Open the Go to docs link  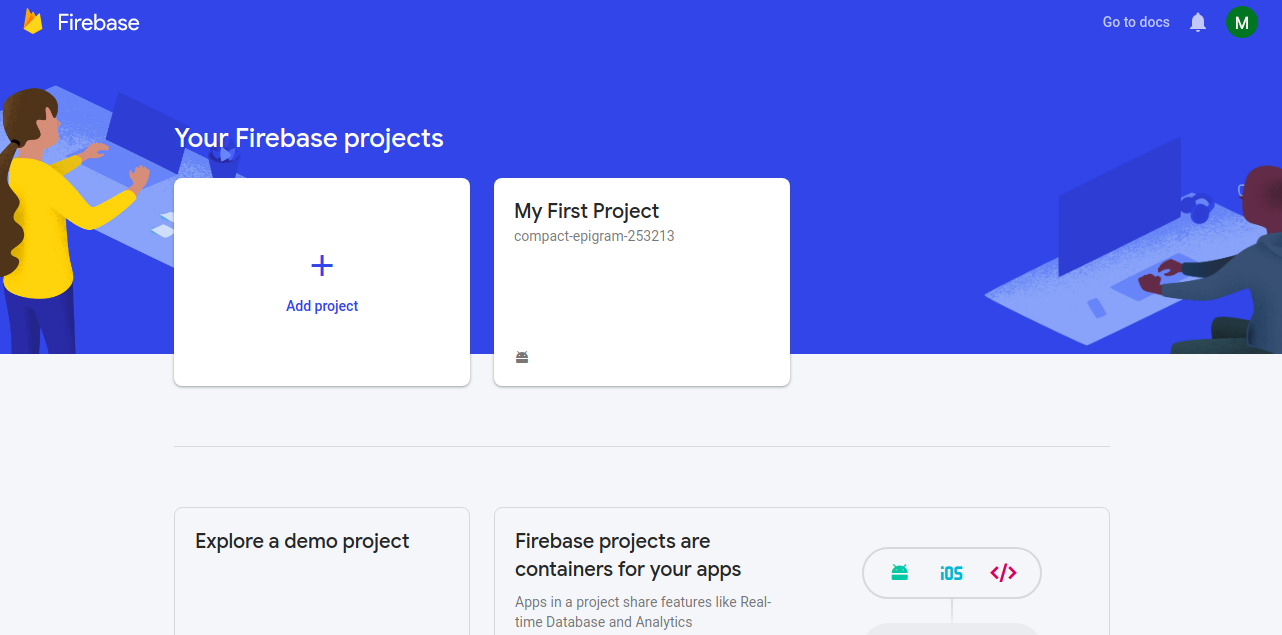click(1136, 22)
